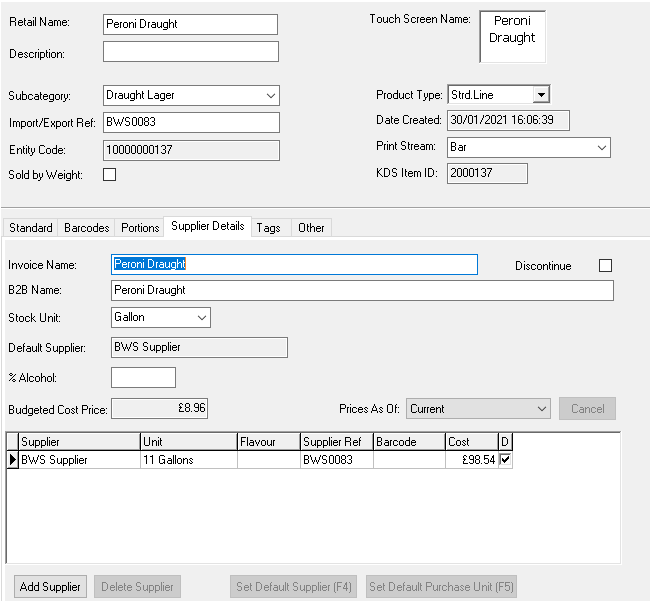Select the Tags tab
Viewport: 650px width, 601px height.
click(268, 228)
